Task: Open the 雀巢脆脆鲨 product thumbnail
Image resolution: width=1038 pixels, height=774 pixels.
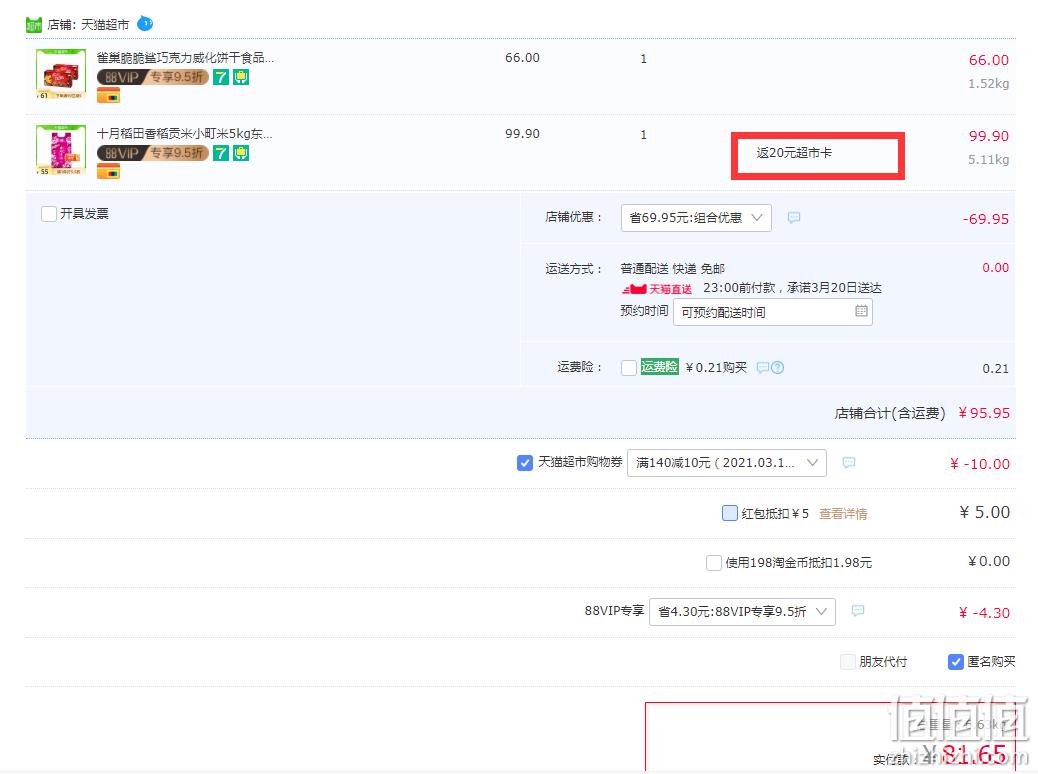Action: tap(61, 74)
